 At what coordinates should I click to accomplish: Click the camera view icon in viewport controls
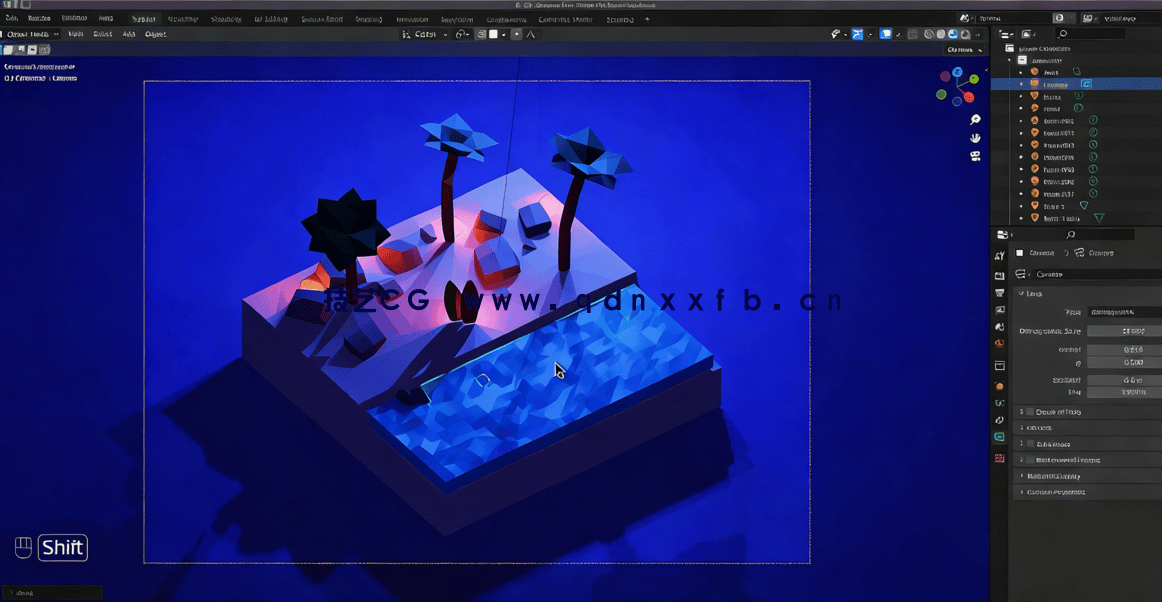pyautogui.click(x=975, y=157)
